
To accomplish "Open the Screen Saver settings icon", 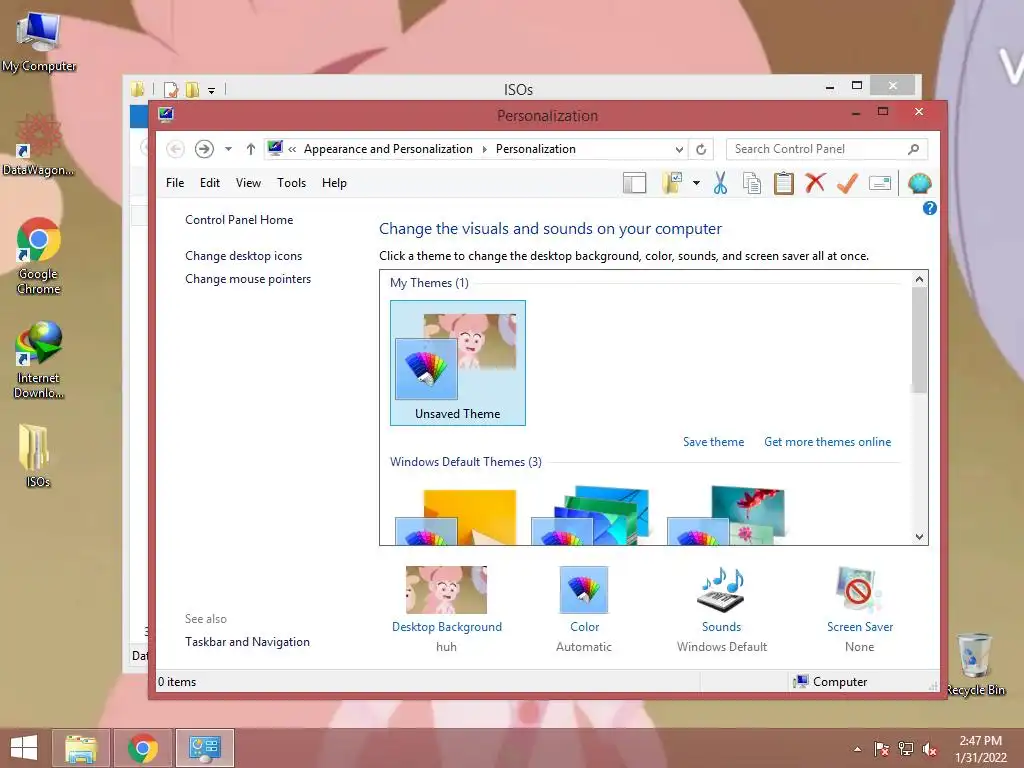I will click(x=859, y=590).
